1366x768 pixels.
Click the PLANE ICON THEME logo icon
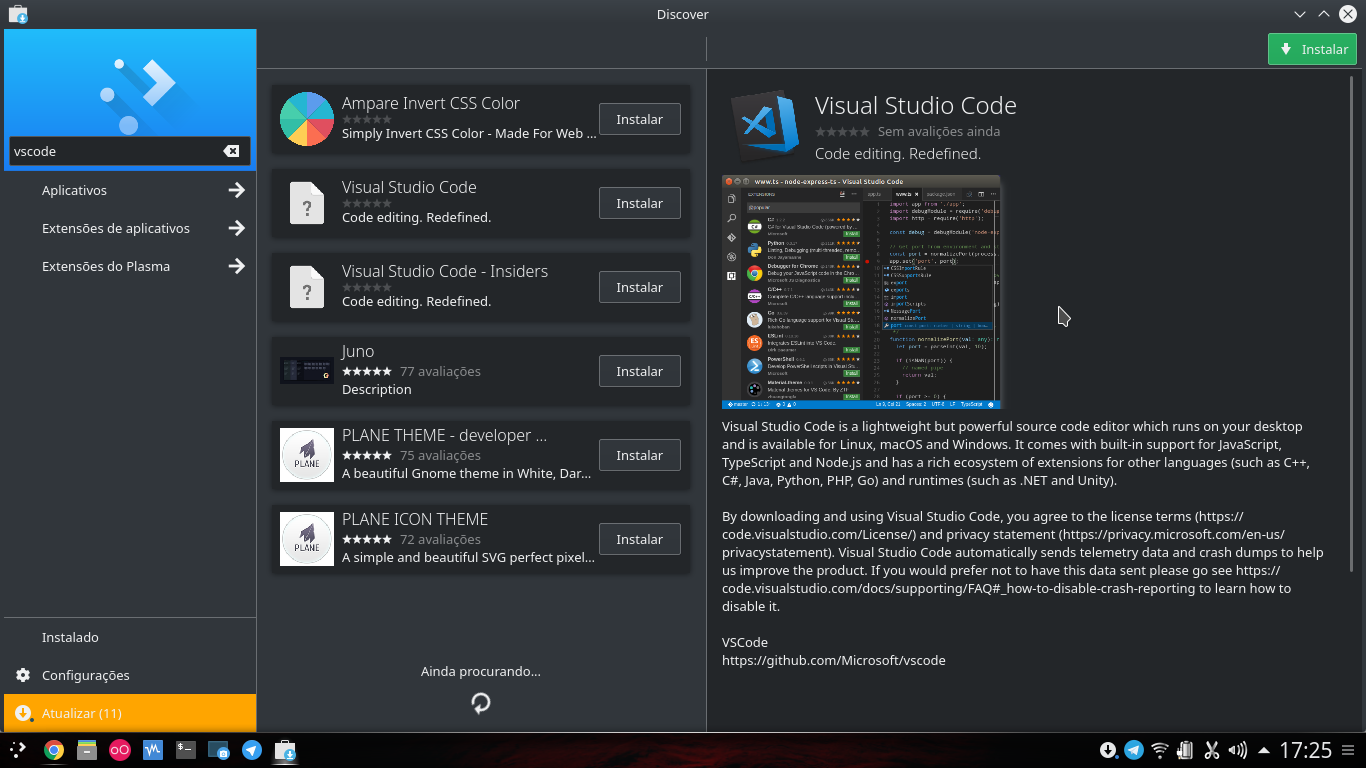pos(307,539)
